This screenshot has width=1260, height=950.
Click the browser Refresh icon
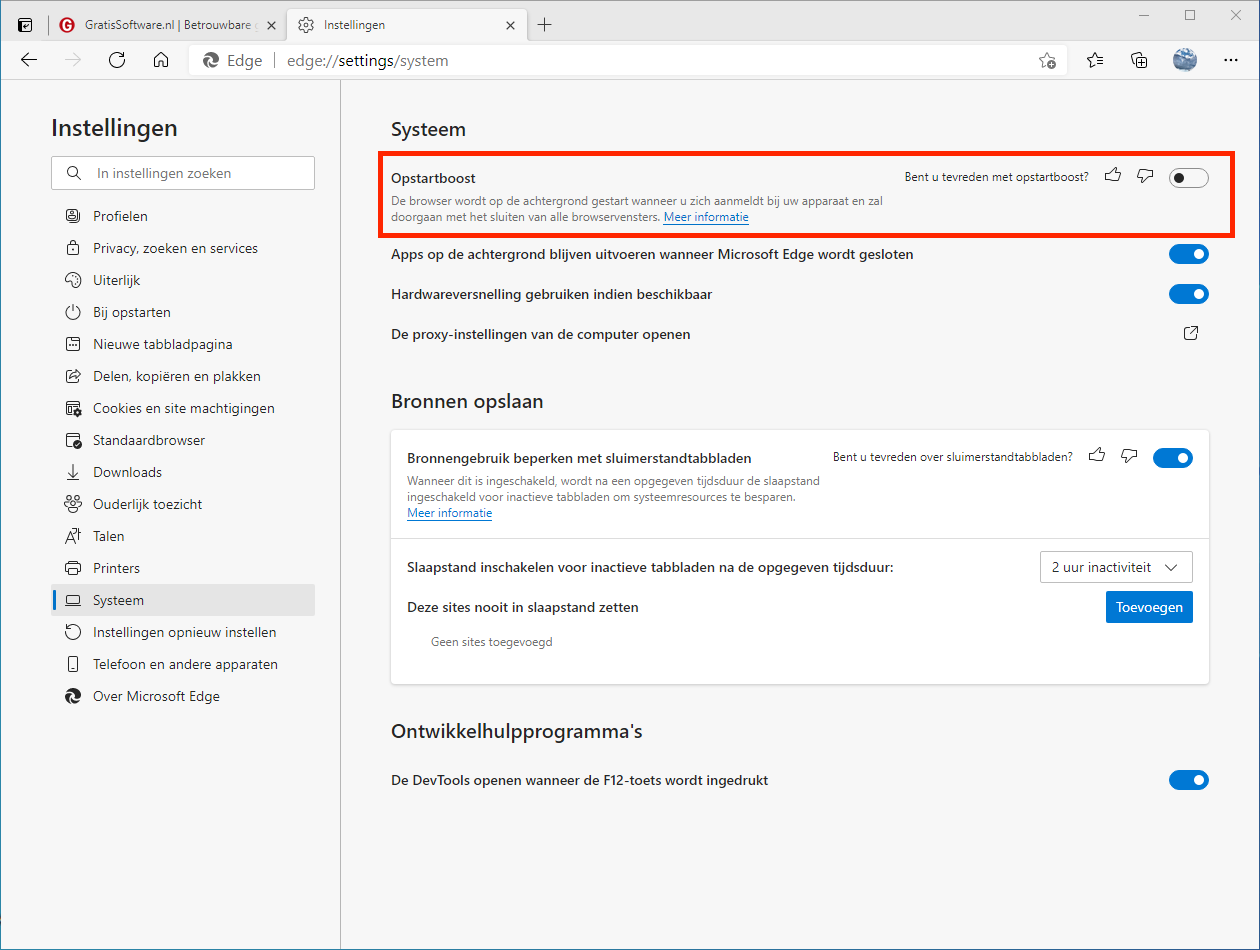click(117, 60)
